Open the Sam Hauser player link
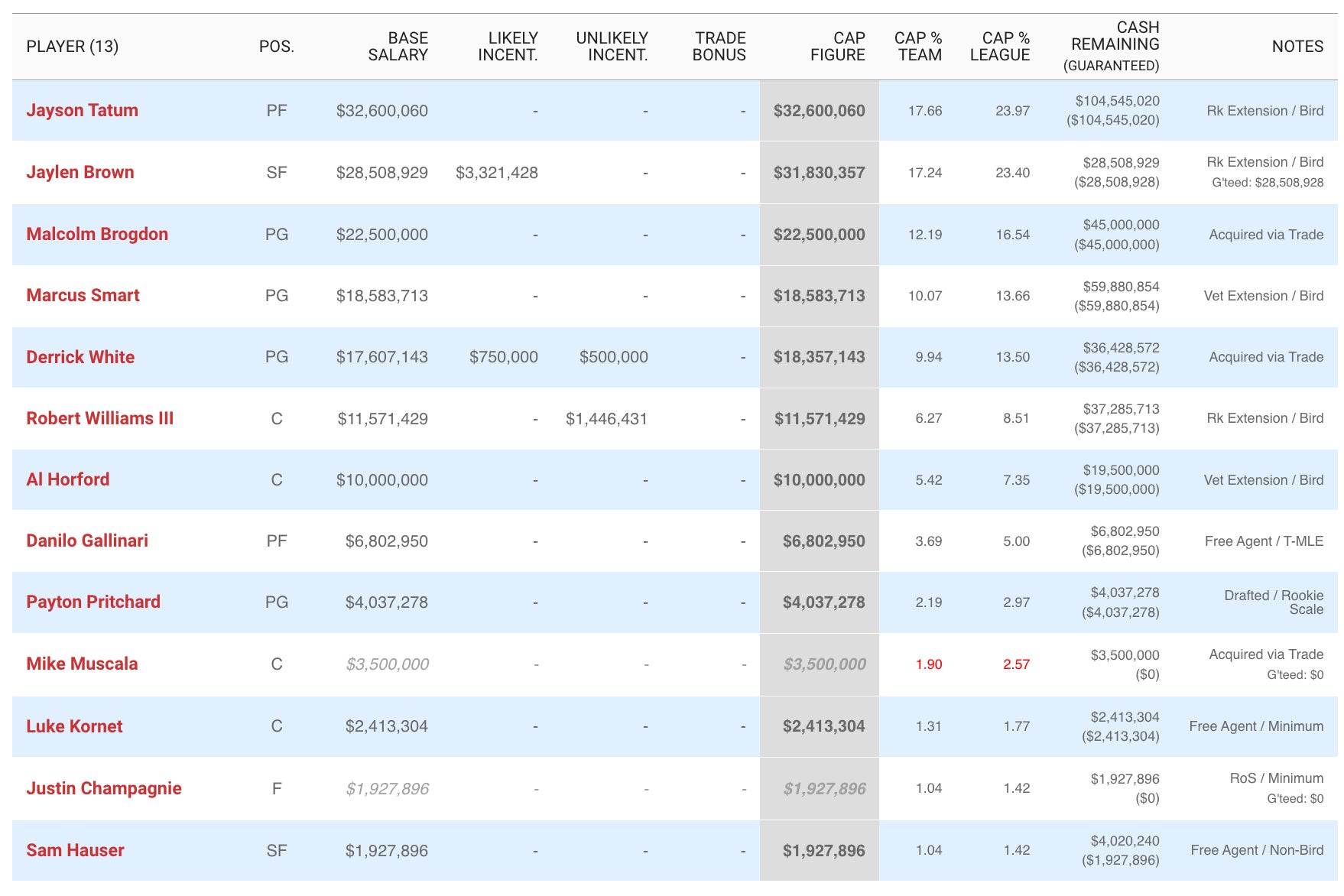This screenshot has height=896, width=1344. pyautogui.click(x=75, y=850)
